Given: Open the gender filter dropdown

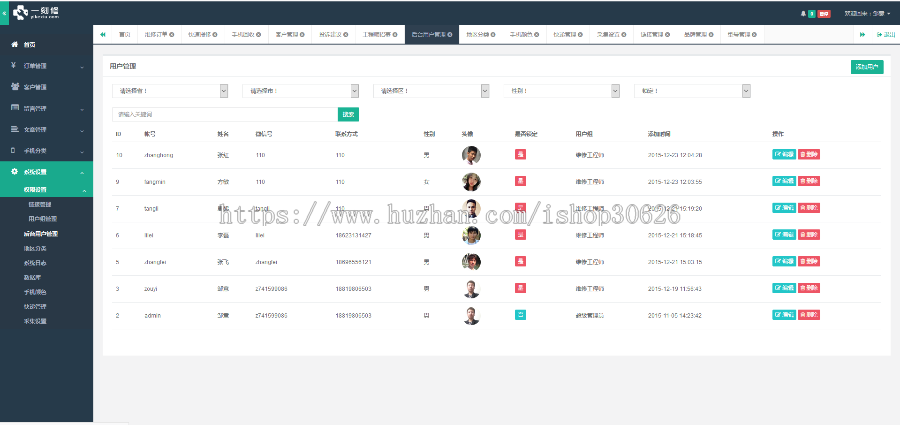Looking at the screenshot, I should [x=562, y=91].
